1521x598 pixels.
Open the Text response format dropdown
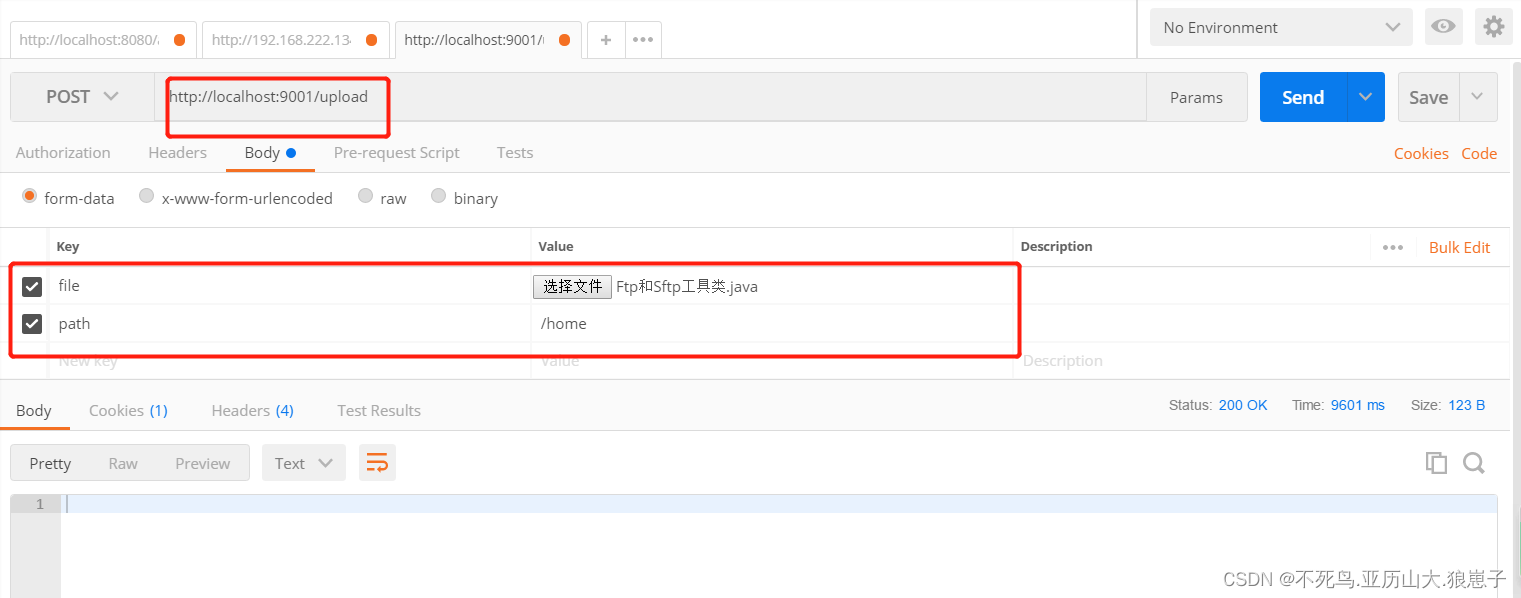(x=303, y=463)
